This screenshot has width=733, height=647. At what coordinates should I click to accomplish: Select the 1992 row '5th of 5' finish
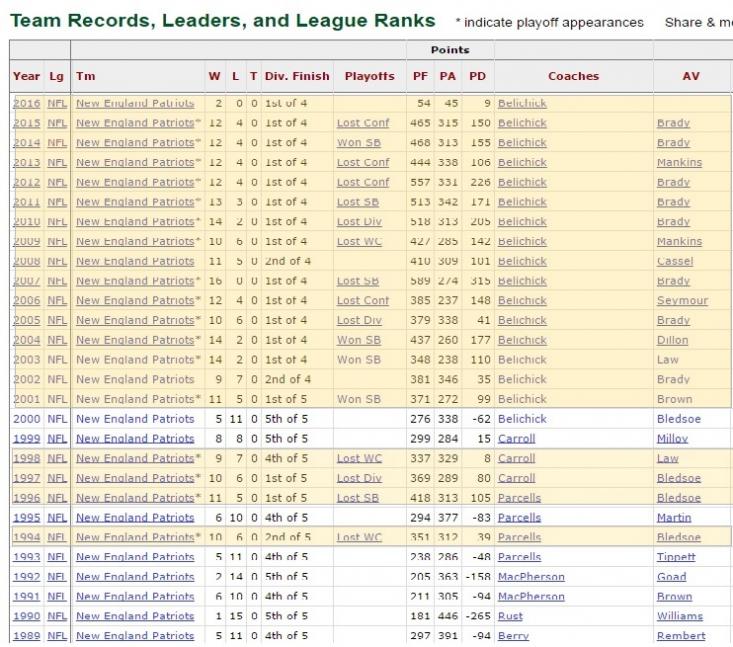(x=287, y=577)
